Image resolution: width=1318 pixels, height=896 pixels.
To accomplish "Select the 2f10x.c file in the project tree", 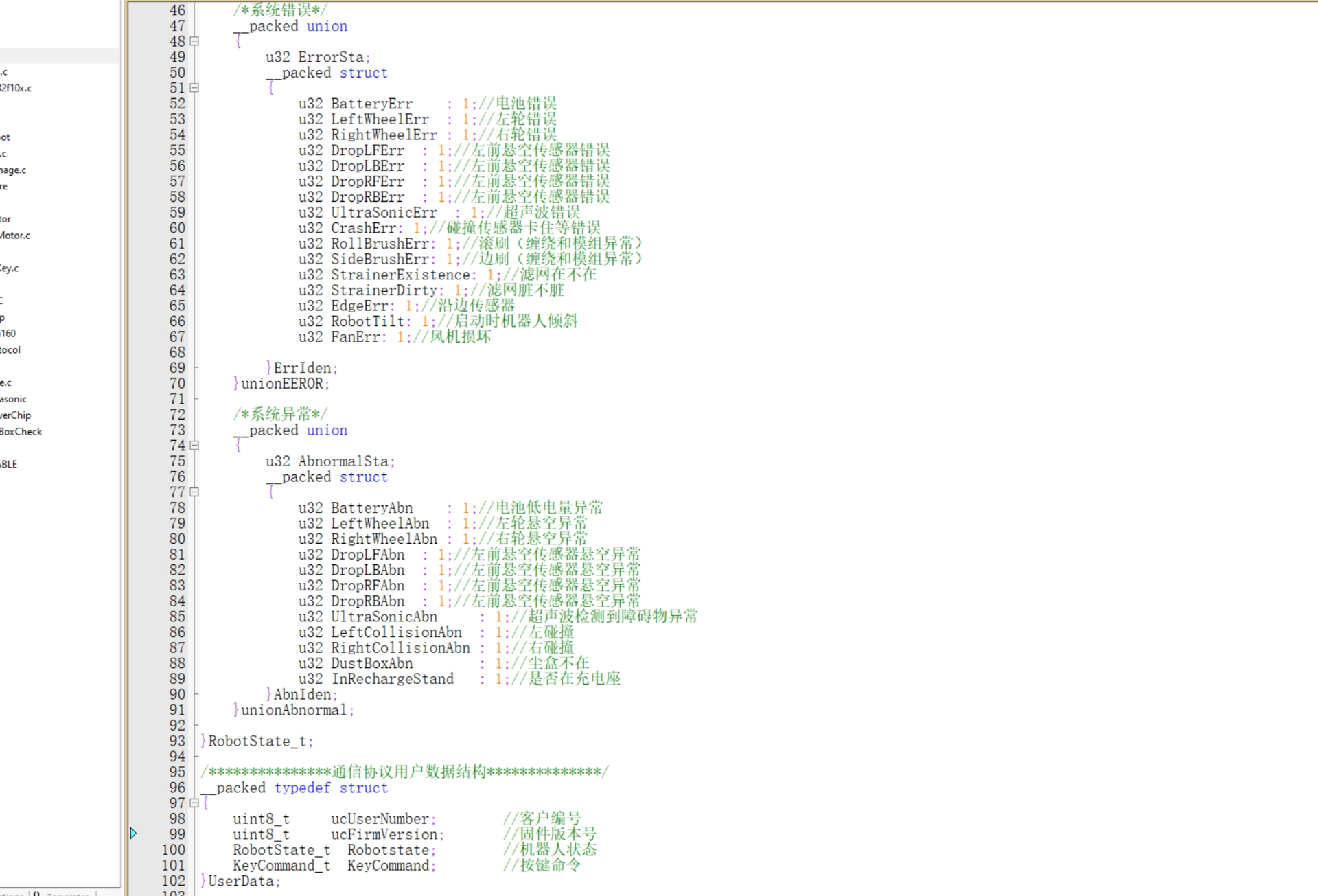I will [16, 88].
